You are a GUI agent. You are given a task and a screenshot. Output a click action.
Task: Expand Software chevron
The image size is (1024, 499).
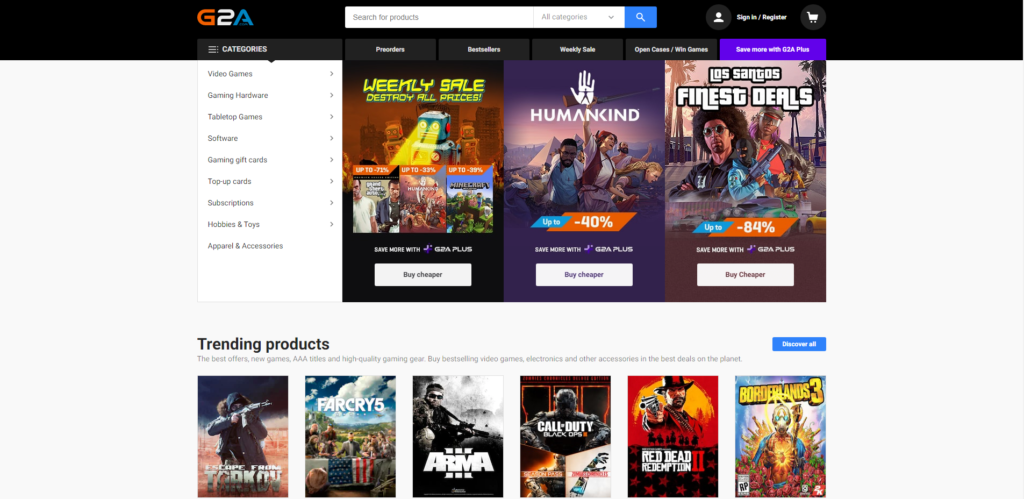(x=332, y=138)
